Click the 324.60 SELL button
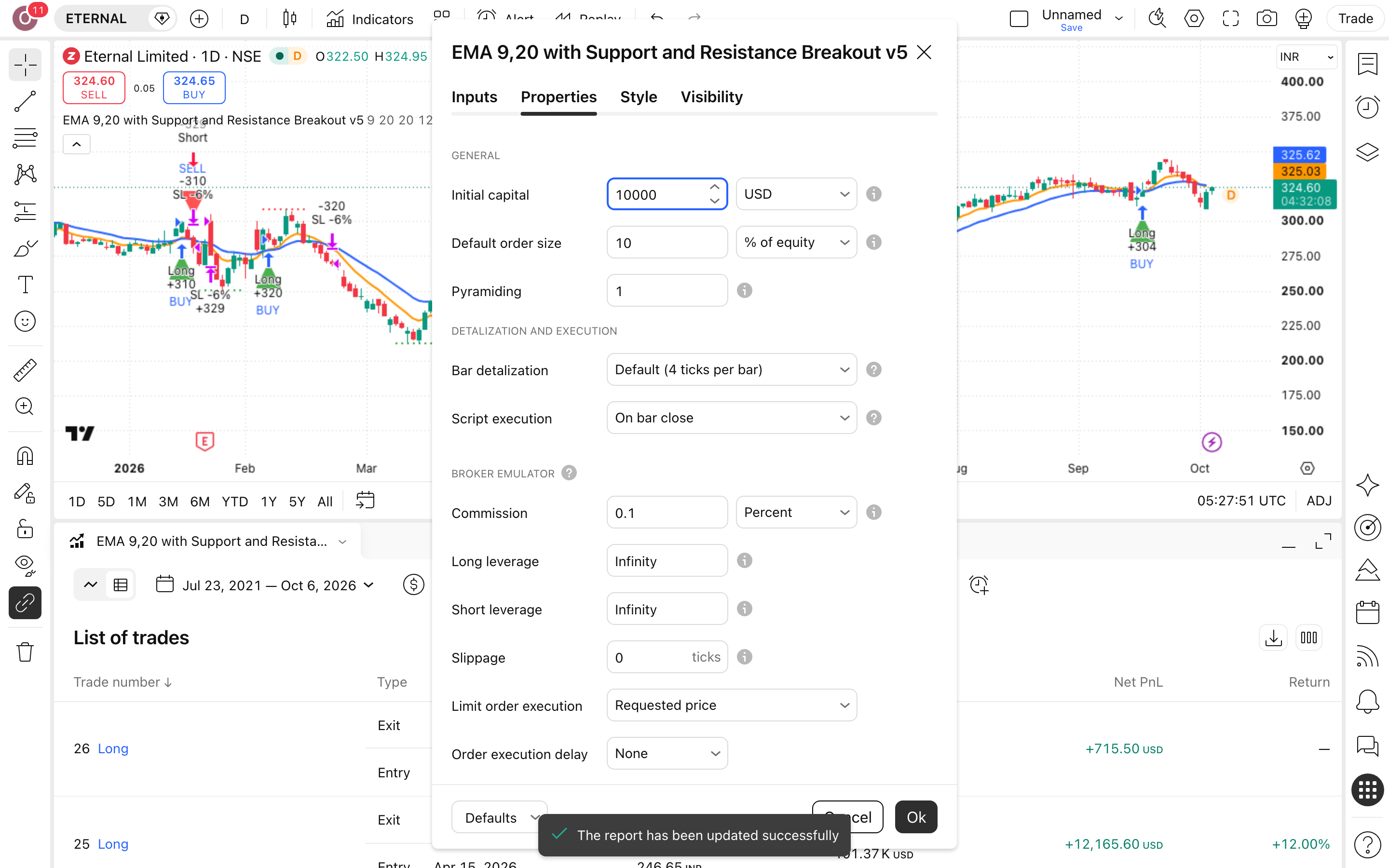The height and width of the screenshot is (868, 1389). click(94, 87)
